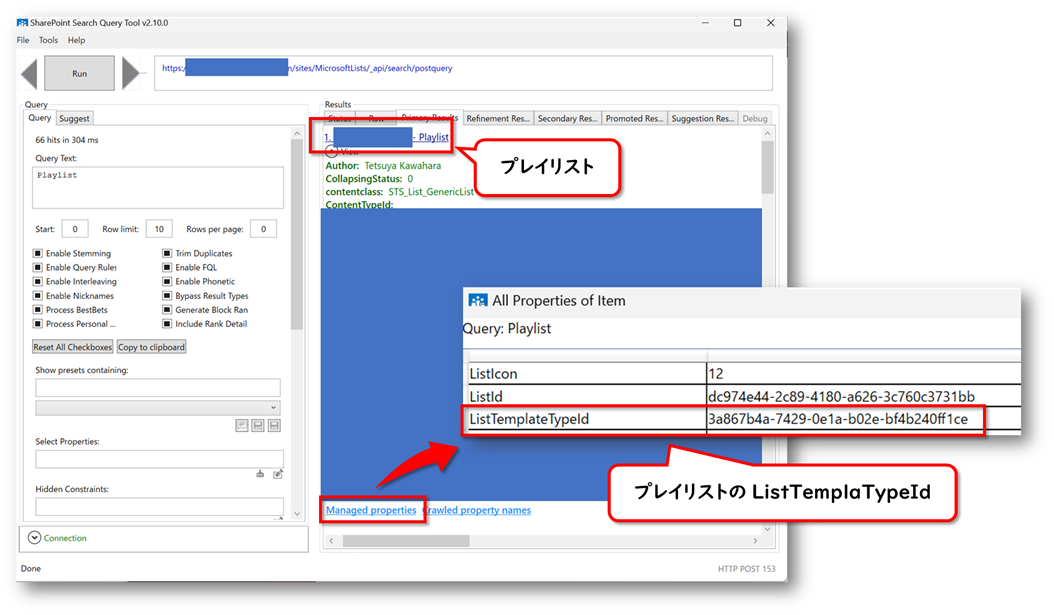Open the Help menu
Screen dimensions: 1054x615
point(77,40)
